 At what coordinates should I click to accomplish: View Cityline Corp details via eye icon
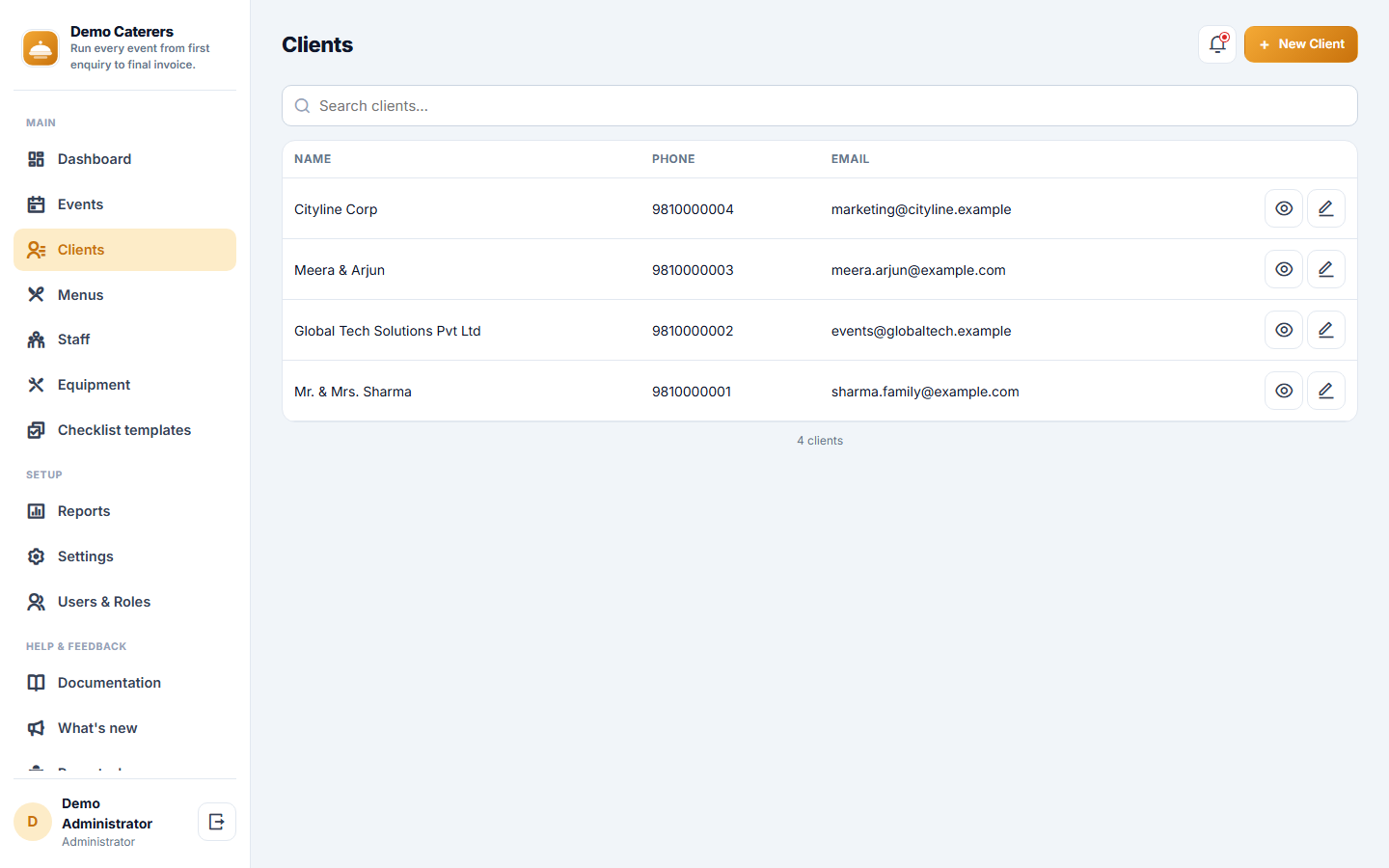[1284, 208]
